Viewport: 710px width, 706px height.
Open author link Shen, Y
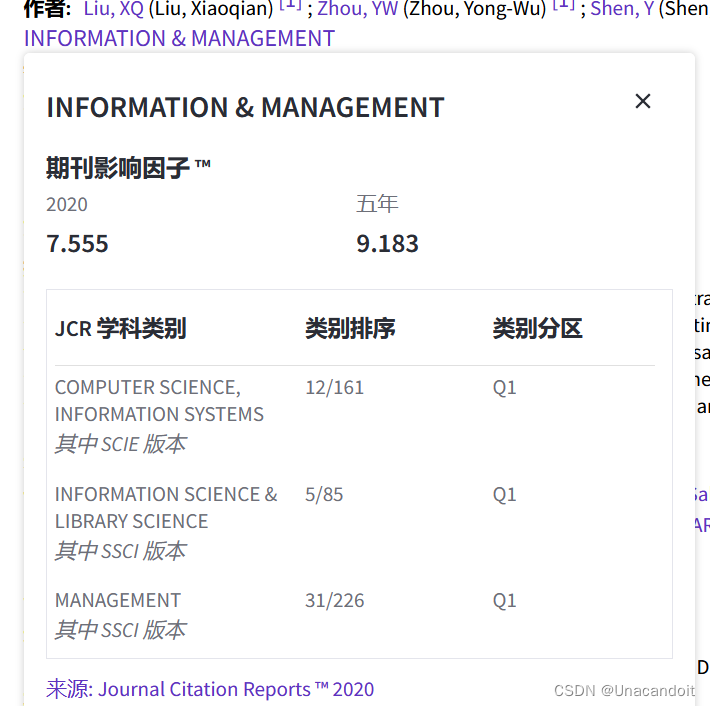(622, 8)
